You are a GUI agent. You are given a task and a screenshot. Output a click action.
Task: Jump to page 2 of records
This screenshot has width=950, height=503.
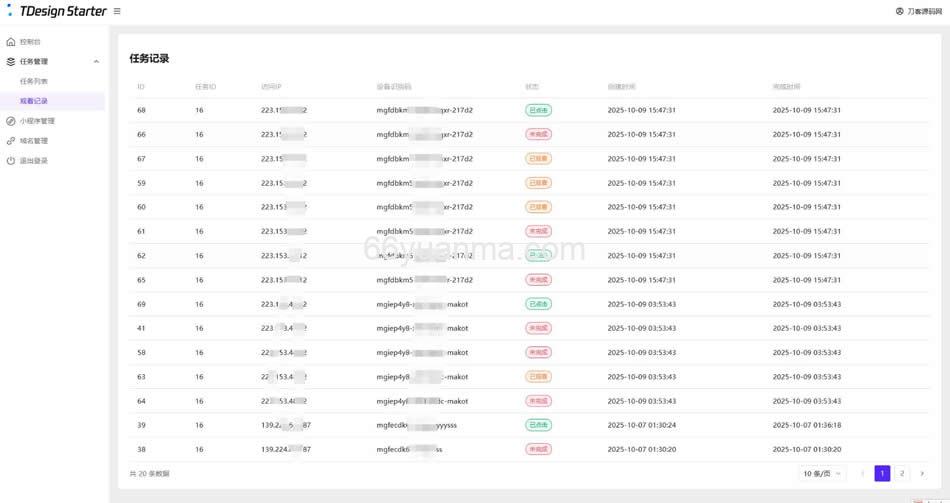coord(902,473)
